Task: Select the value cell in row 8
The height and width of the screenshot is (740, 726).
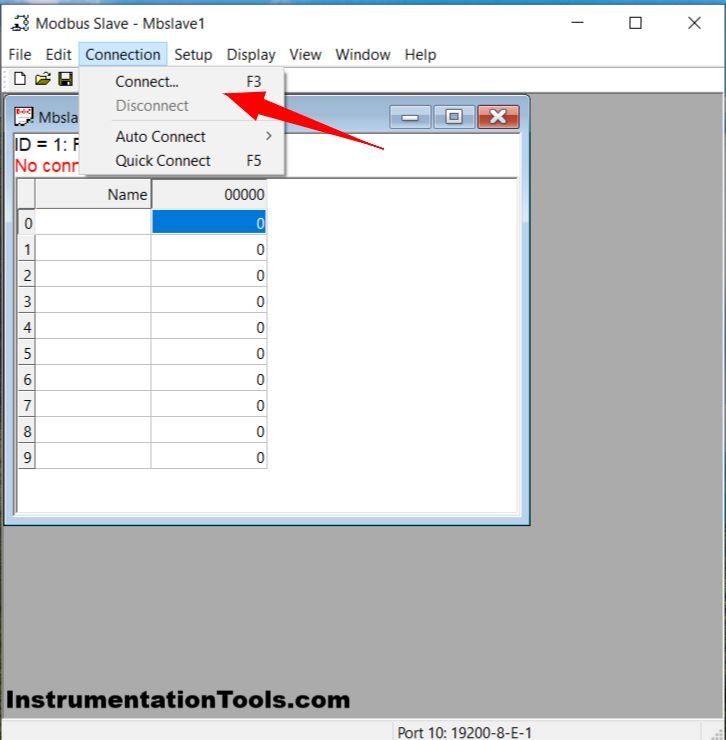Action: pos(209,430)
